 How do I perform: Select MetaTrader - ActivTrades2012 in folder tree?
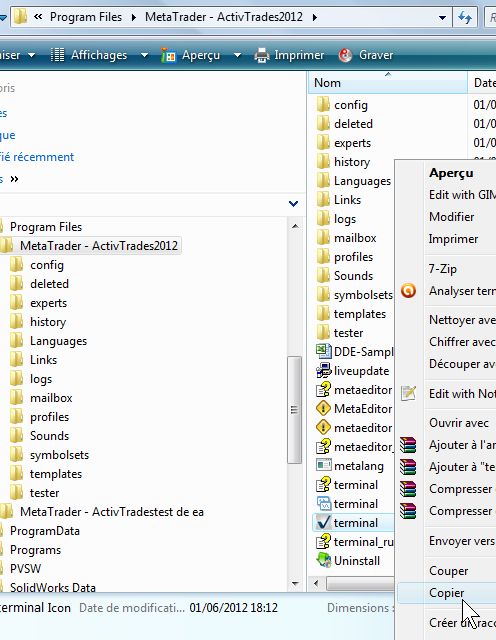tap(98, 246)
